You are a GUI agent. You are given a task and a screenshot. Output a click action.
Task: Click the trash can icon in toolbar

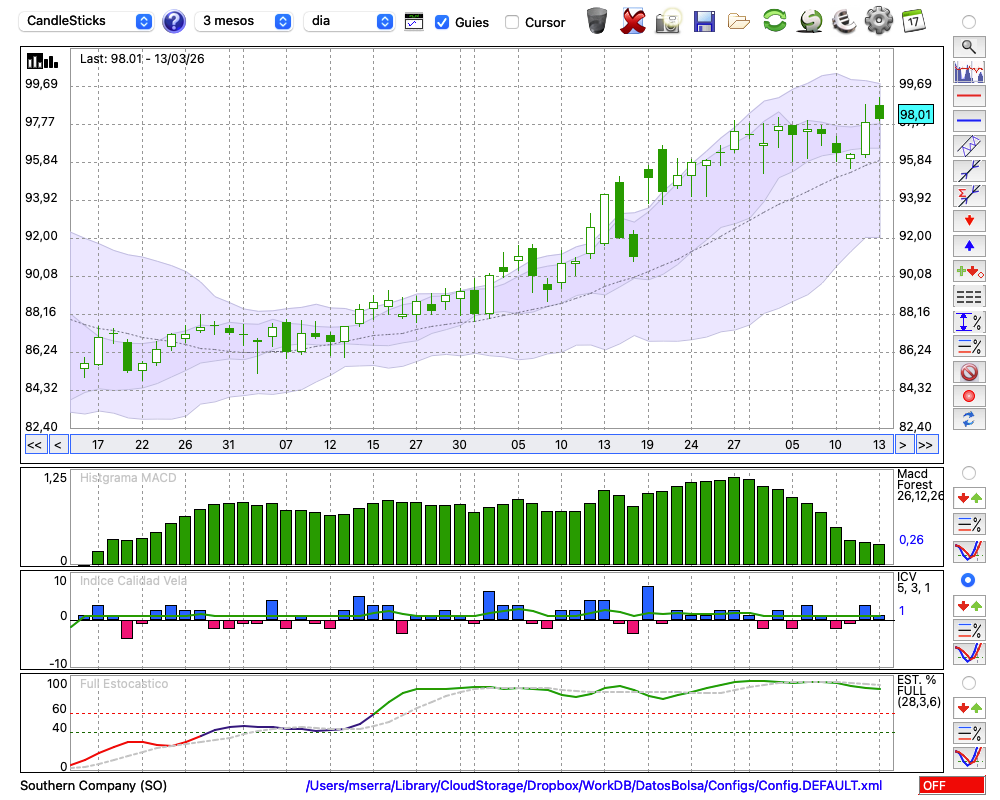click(597, 20)
